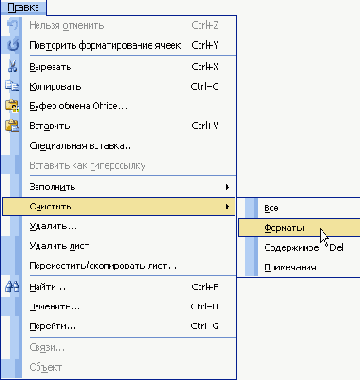Viewport: 360px width, 380px height.
Task: Expand the Очистить submenu arrow
Action: (227, 207)
